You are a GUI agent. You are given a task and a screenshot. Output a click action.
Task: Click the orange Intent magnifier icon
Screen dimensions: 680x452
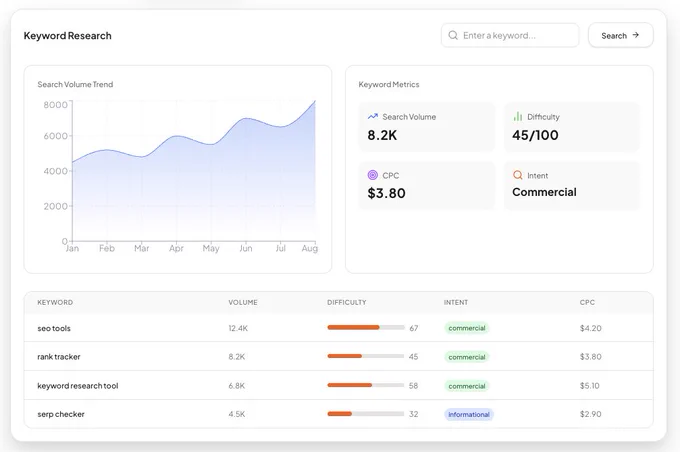coord(517,175)
